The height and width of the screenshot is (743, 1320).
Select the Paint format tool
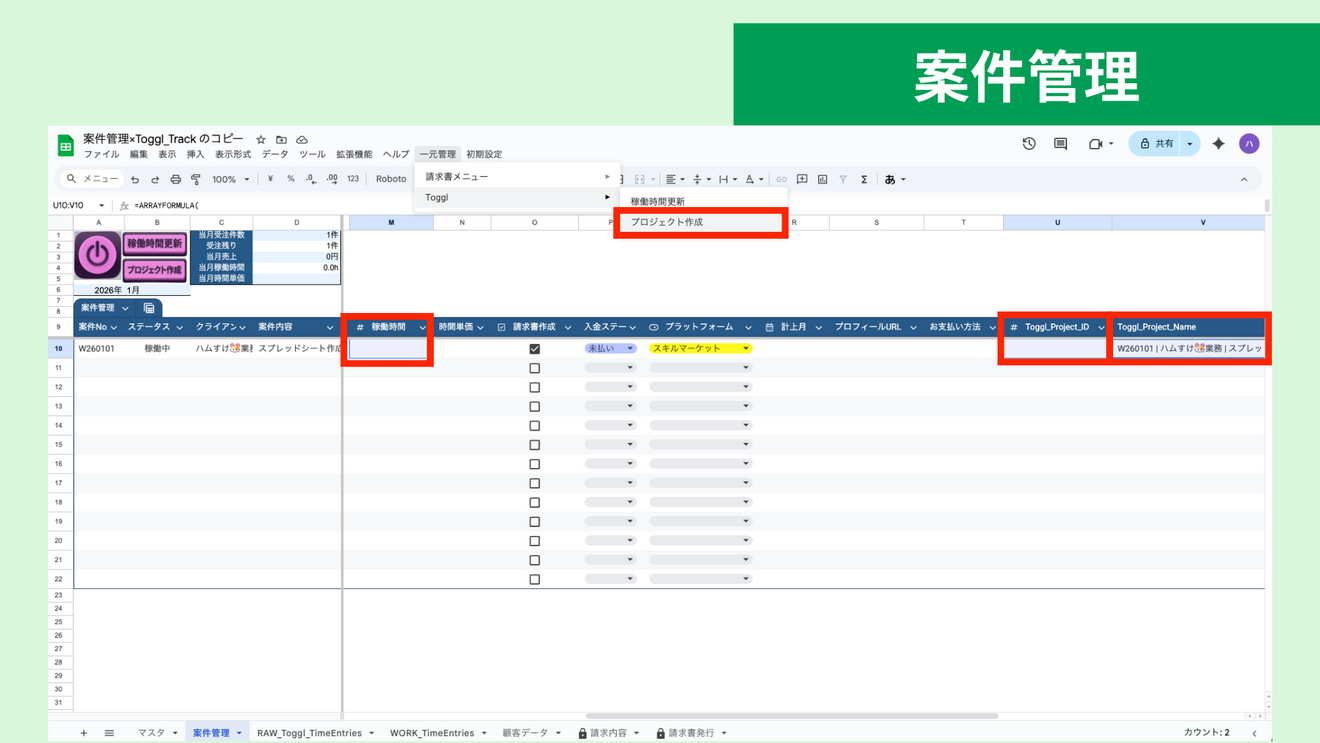pyautogui.click(x=196, y=180)
